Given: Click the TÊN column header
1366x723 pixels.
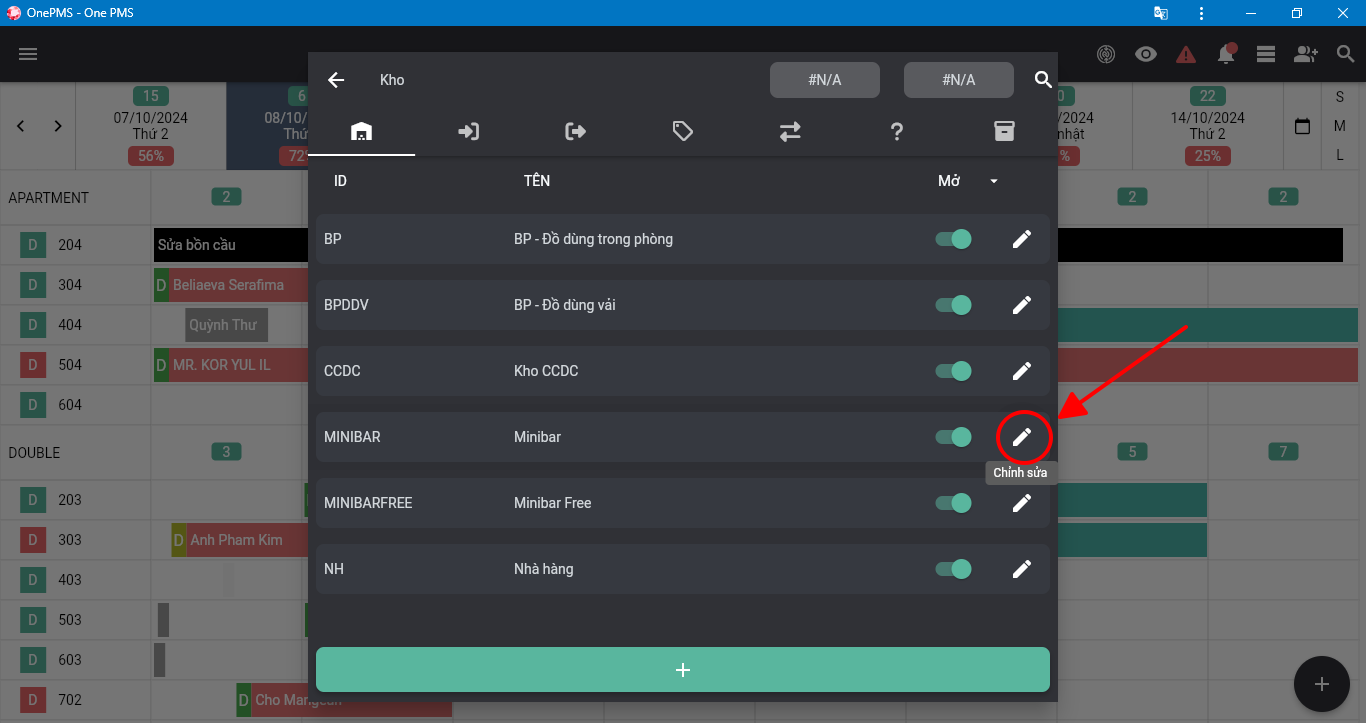Looking at the screenshot, I should click(537, 181).
